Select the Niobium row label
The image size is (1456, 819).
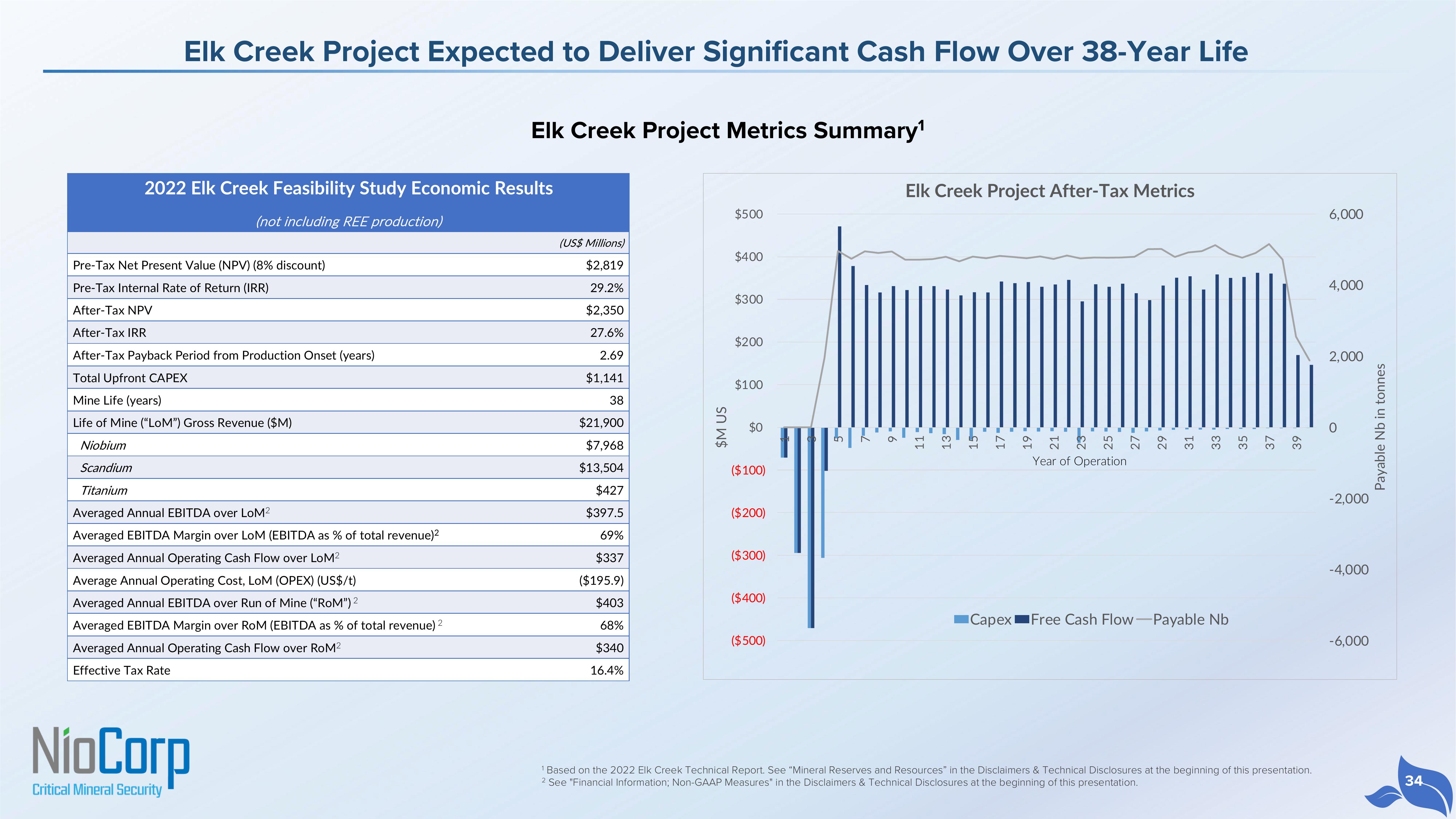[x=103, y=445]
